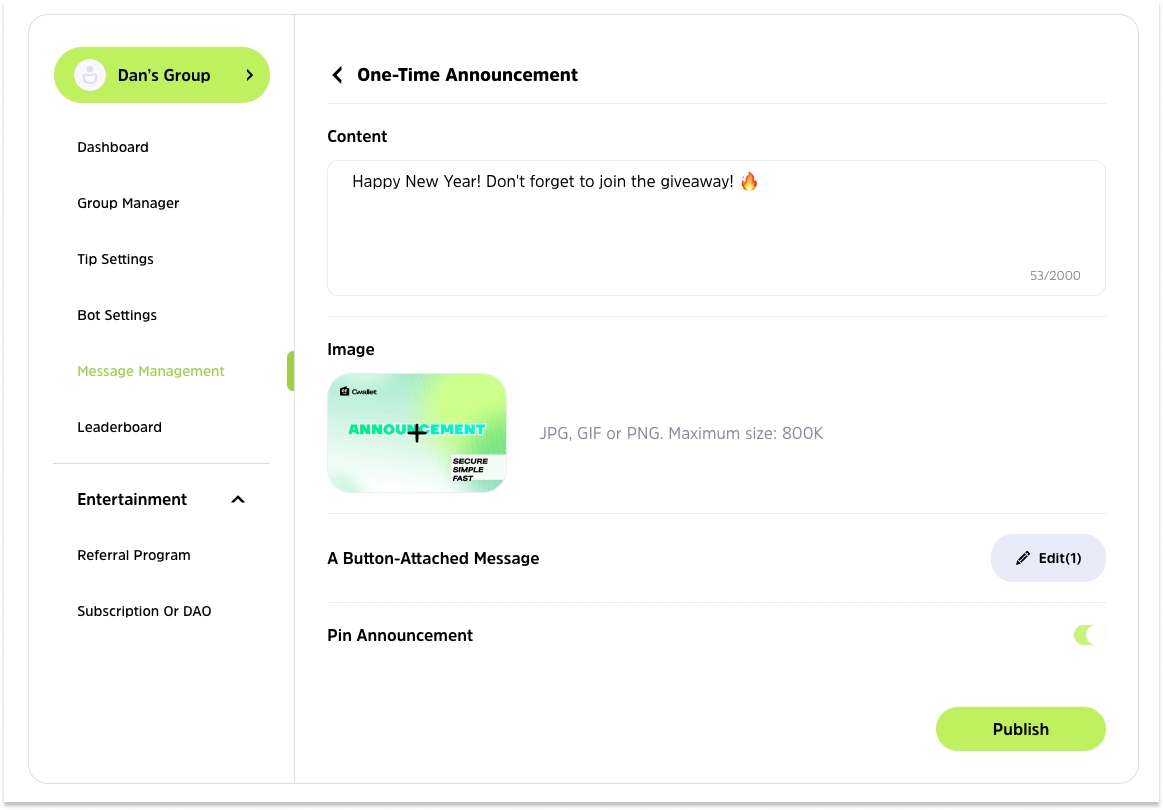Expand the Dan's Group selector chevron
1163x810 pixels.
(249, 75)
